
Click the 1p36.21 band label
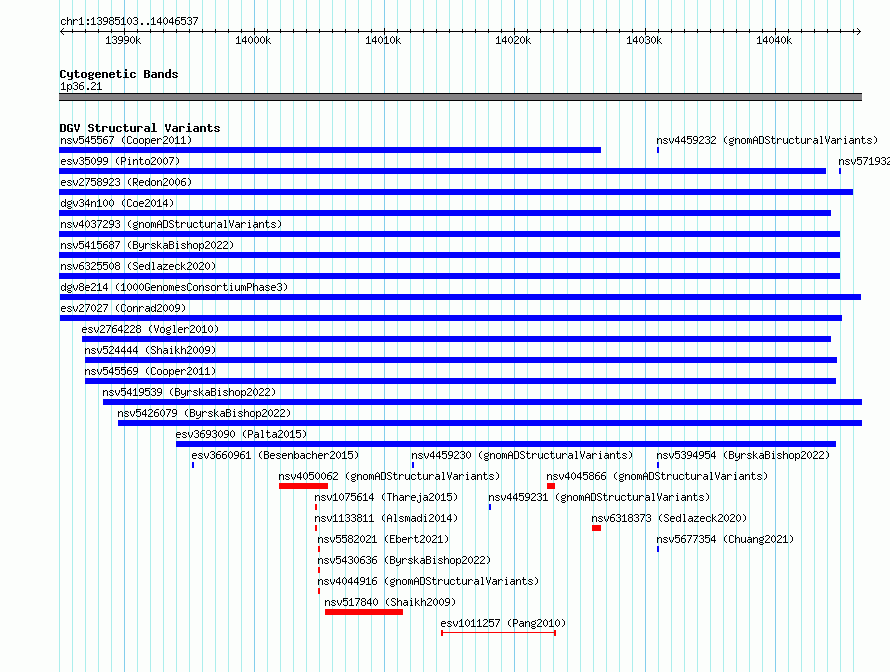pos(81,86)
